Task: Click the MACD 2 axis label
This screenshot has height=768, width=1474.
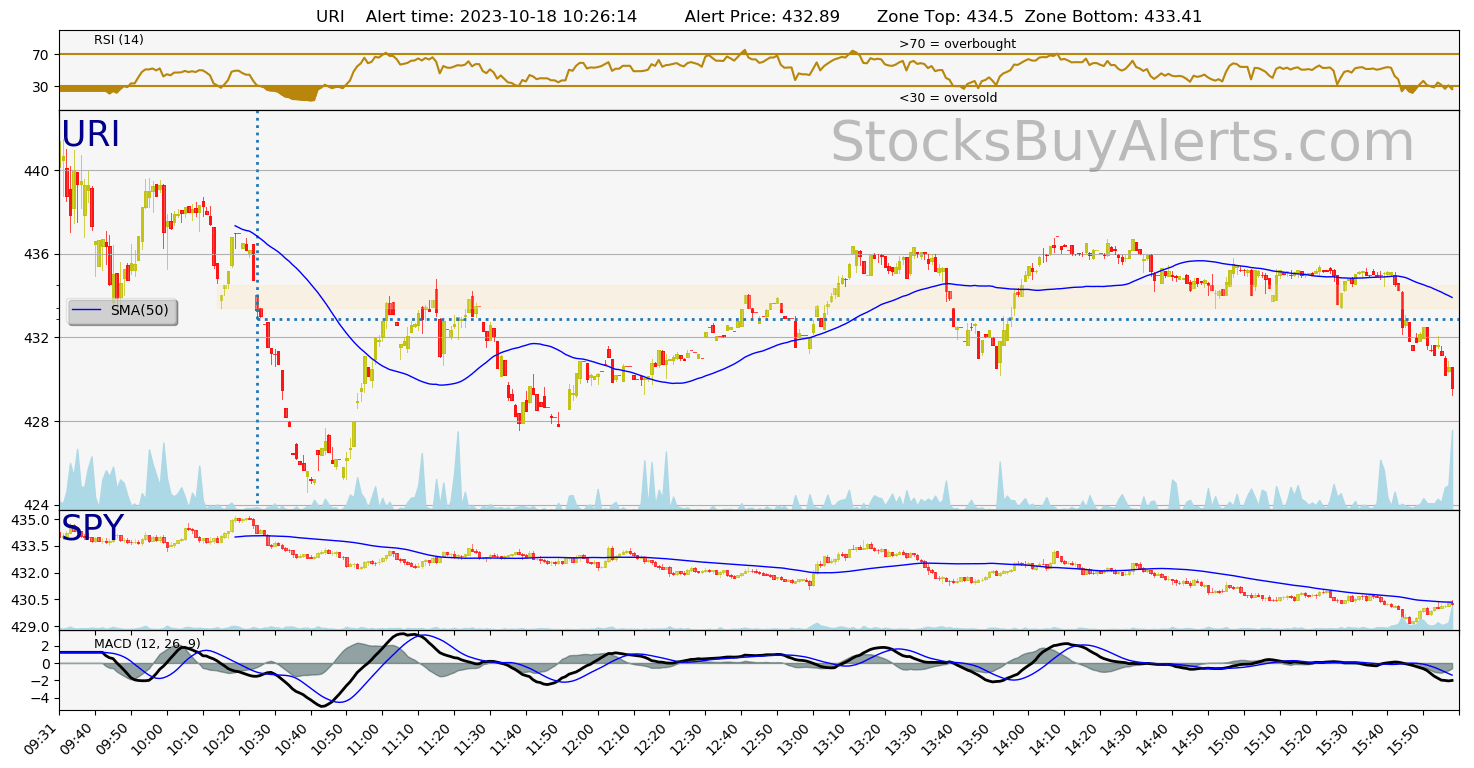Action: (47, 646)
